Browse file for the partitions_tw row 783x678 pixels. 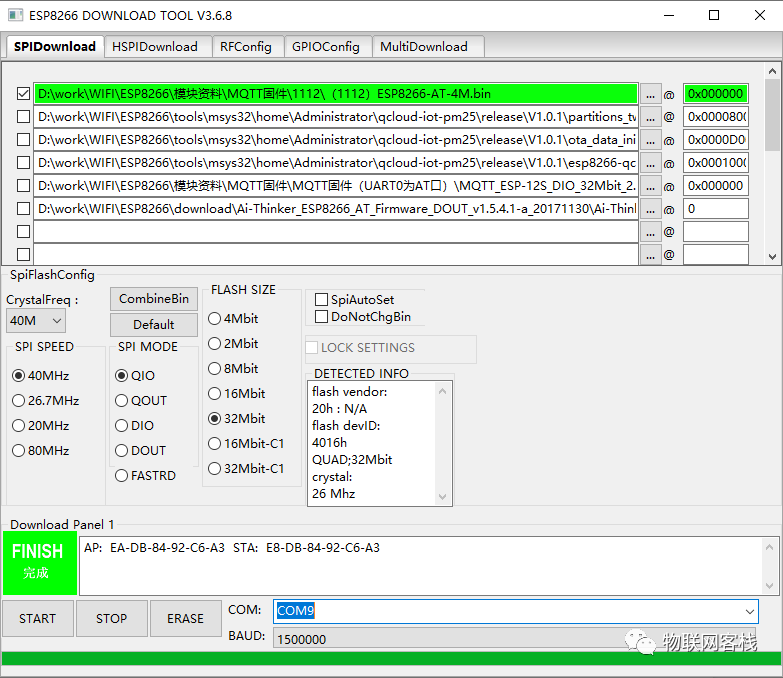(650, 117)
